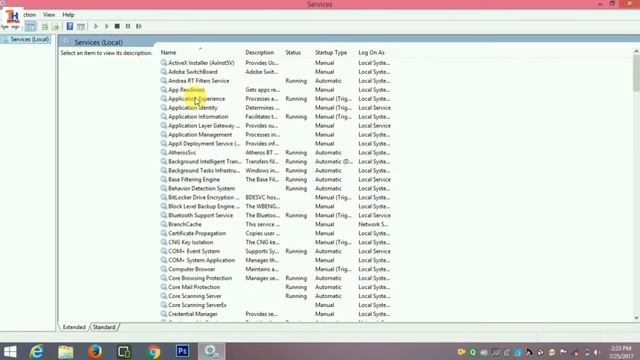The image size is (640, 360).
Task: Switch to the Extended tab
Action: (74, 327)
